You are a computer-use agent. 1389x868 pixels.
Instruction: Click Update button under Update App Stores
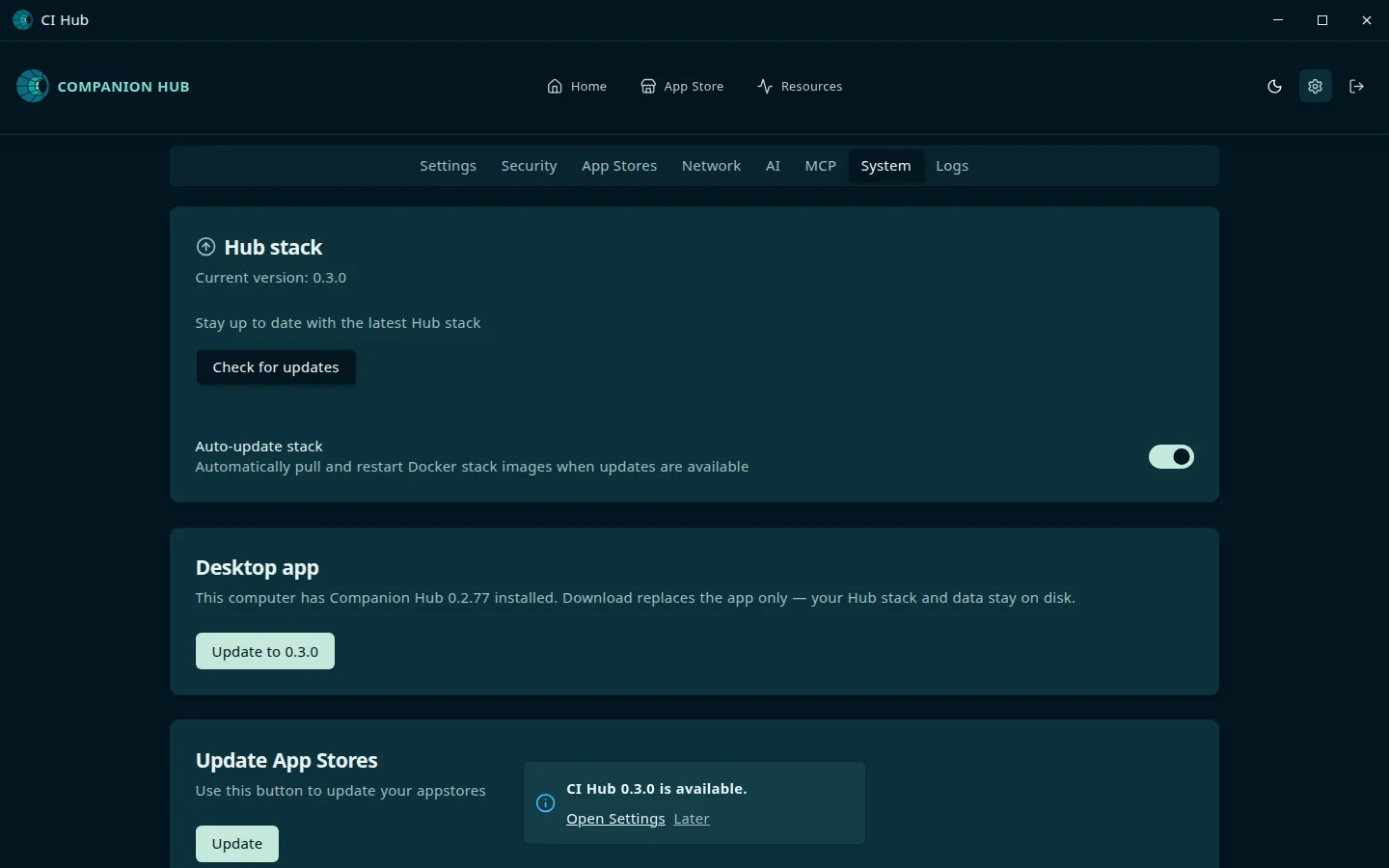click(x=237, y=844)
